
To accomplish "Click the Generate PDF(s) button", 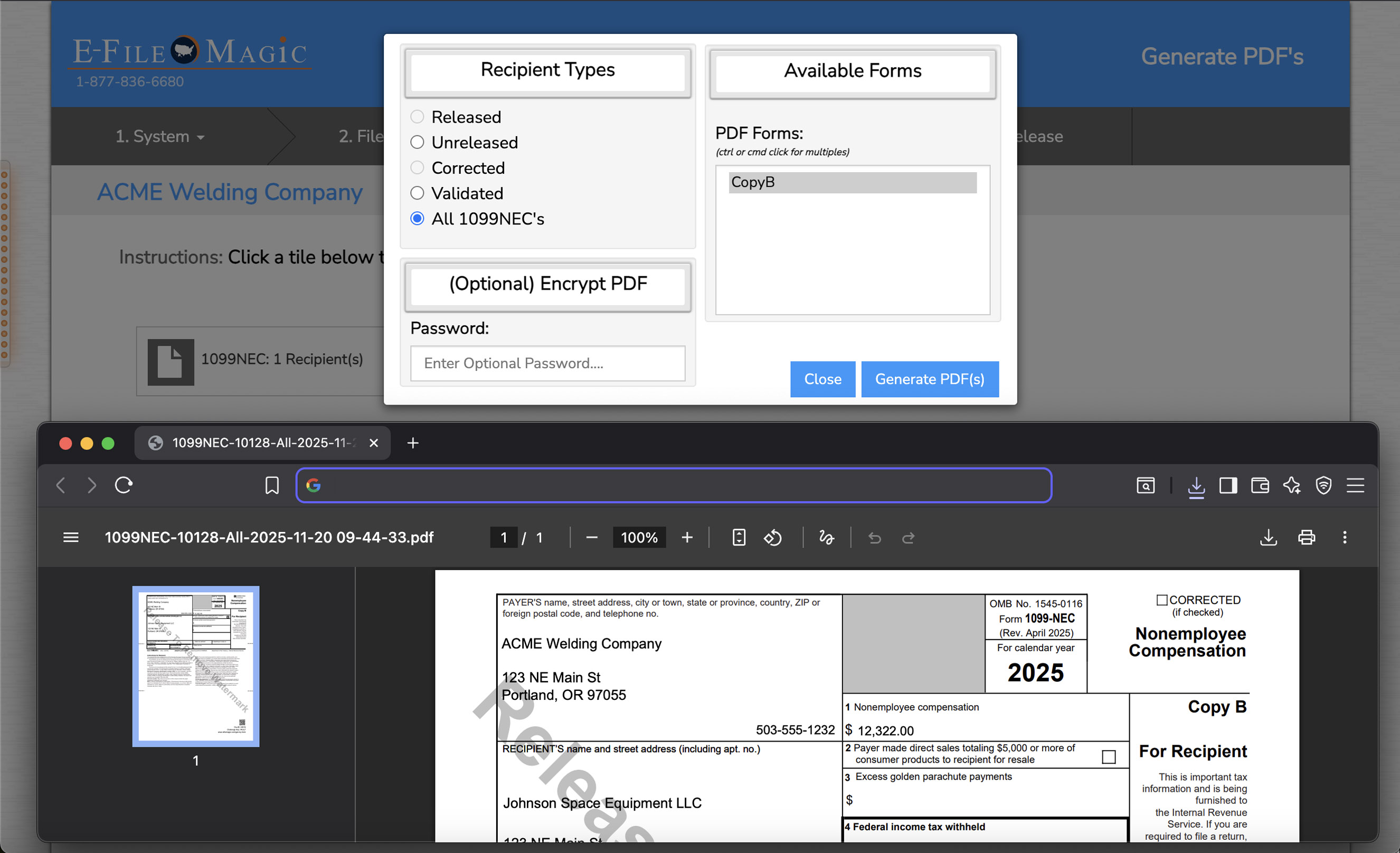I will [x=930, y=379].
